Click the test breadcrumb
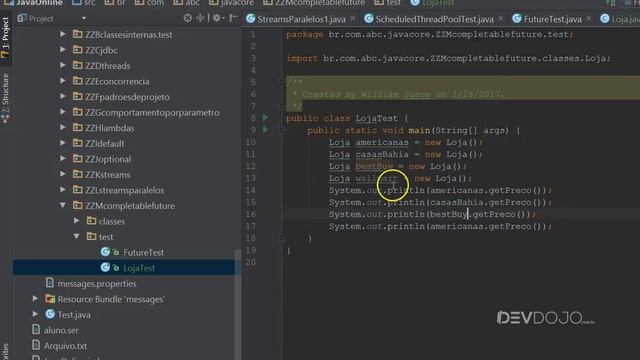Viewport: 640px width, 360px height. coord(393,2)
